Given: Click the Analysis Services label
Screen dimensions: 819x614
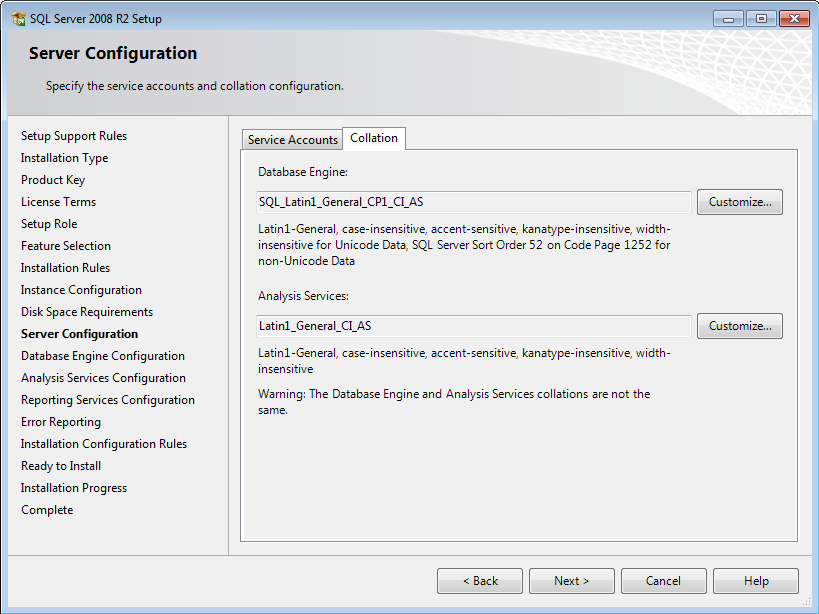Looking at the screenshot, I should tap(303, 296).
